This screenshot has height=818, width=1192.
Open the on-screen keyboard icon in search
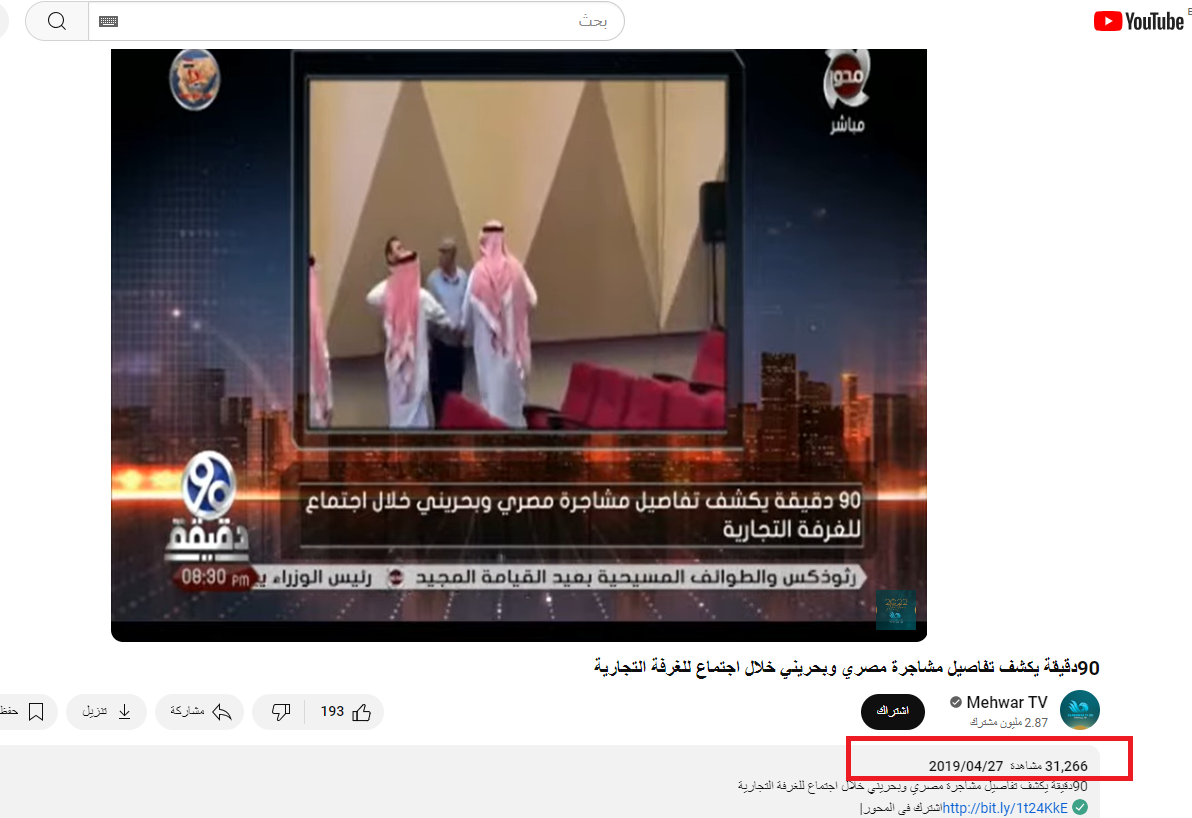point(109,21)
